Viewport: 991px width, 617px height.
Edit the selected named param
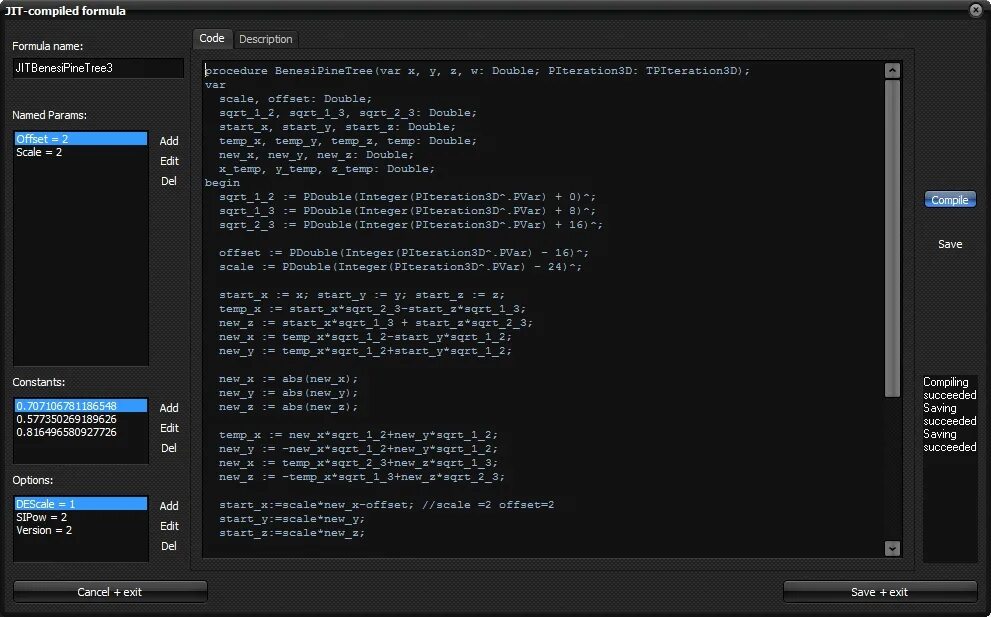click(169, 161)
